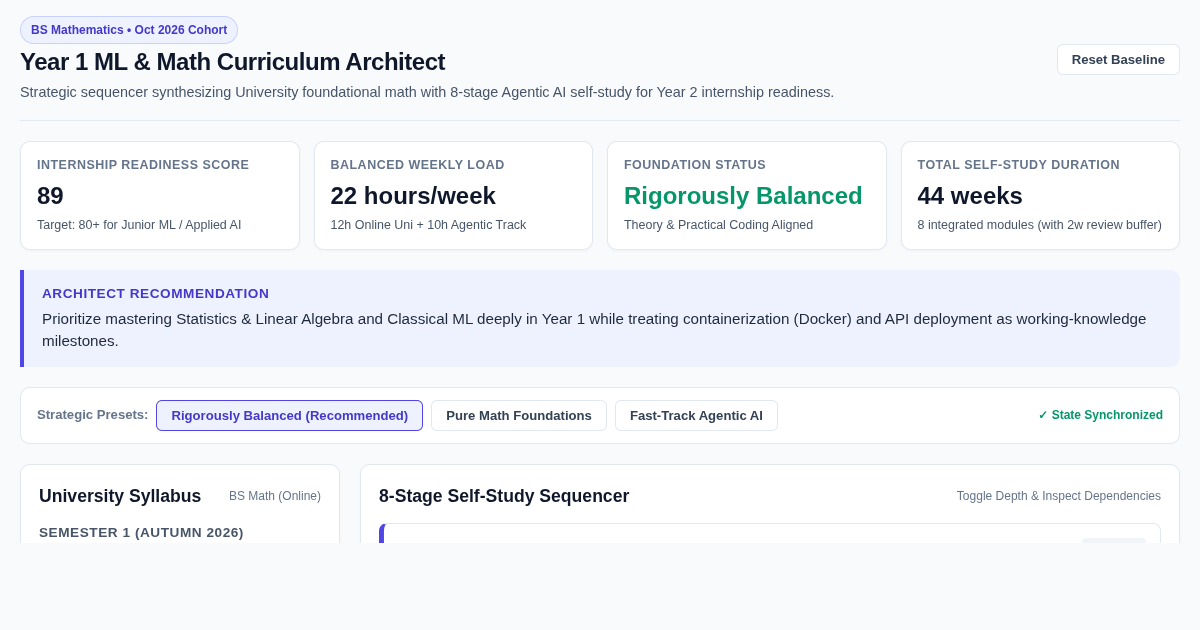Choose the Pure Math Foundations preset
This screenshot has height=630, width=1200.
[x=519, y=415]
